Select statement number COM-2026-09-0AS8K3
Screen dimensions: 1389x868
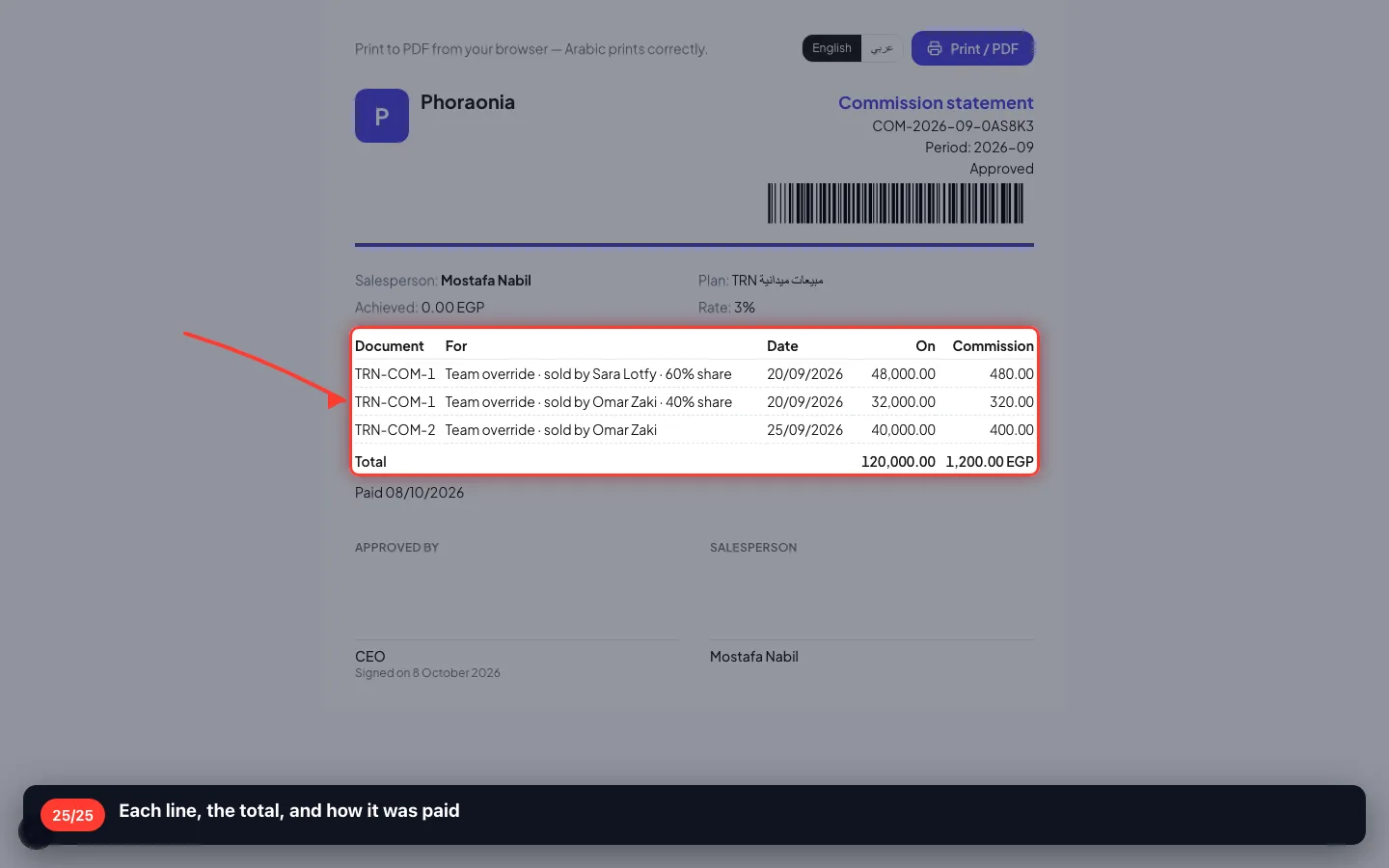(x=953, y=126)
